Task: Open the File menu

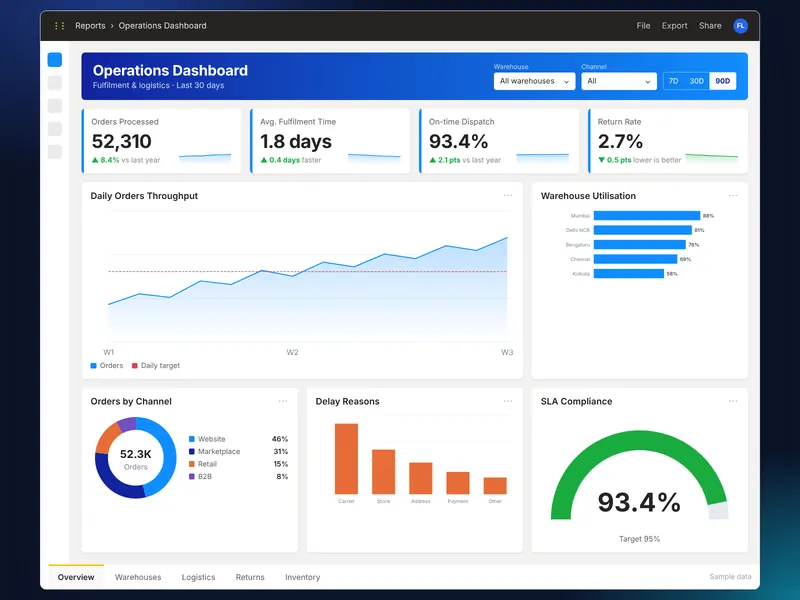Action: click(643, 26)
